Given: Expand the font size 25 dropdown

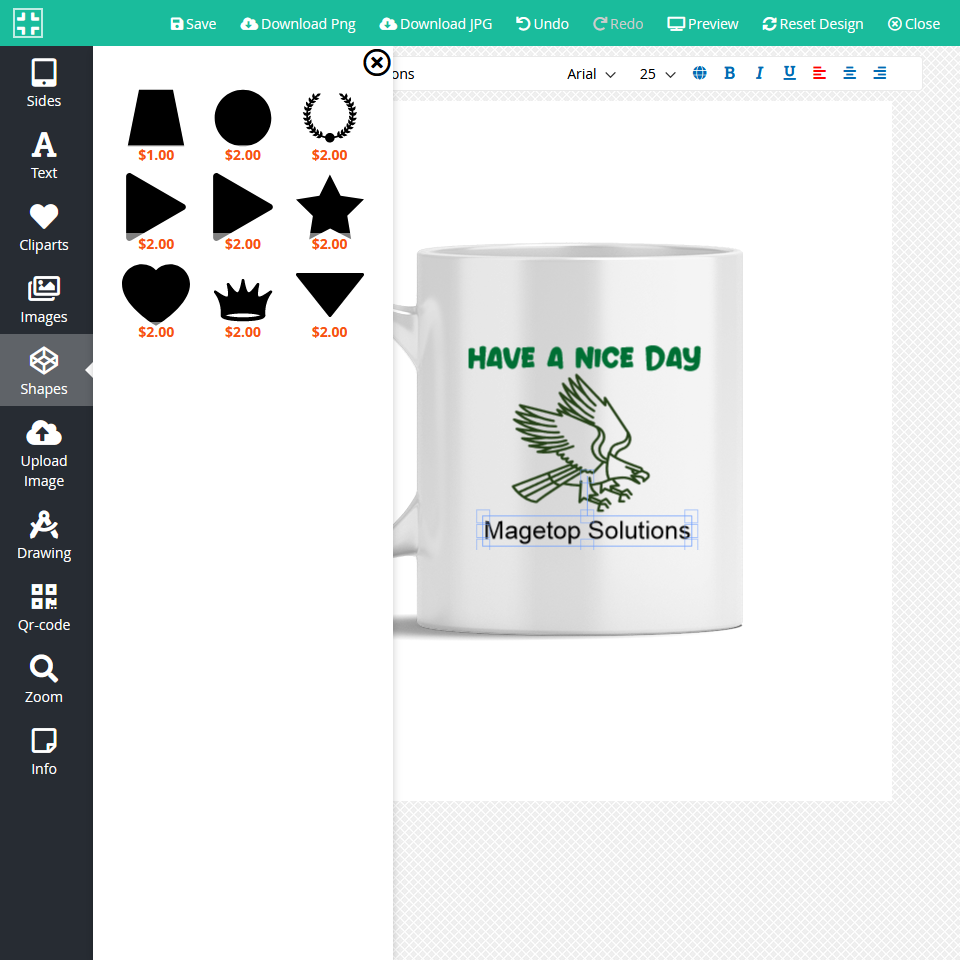Looking at the screenshot, I should (657, 74).
